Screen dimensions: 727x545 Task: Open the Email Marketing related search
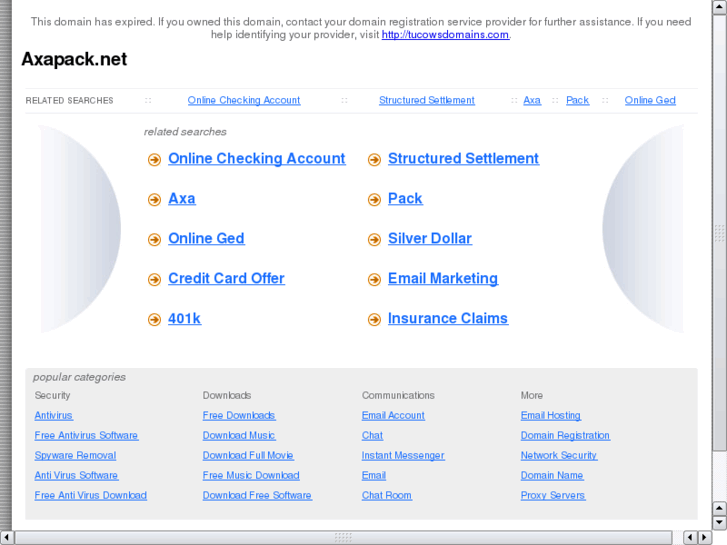click(x=442, y=278)
